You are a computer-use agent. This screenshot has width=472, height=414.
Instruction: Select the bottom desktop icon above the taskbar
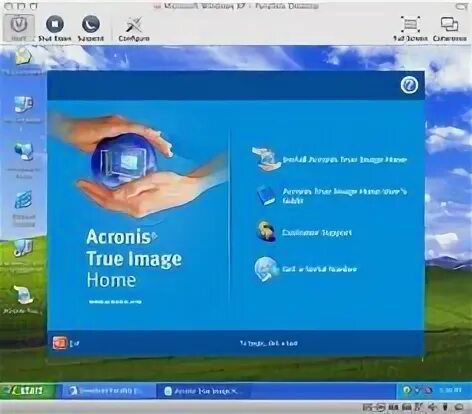pos(23,295)
